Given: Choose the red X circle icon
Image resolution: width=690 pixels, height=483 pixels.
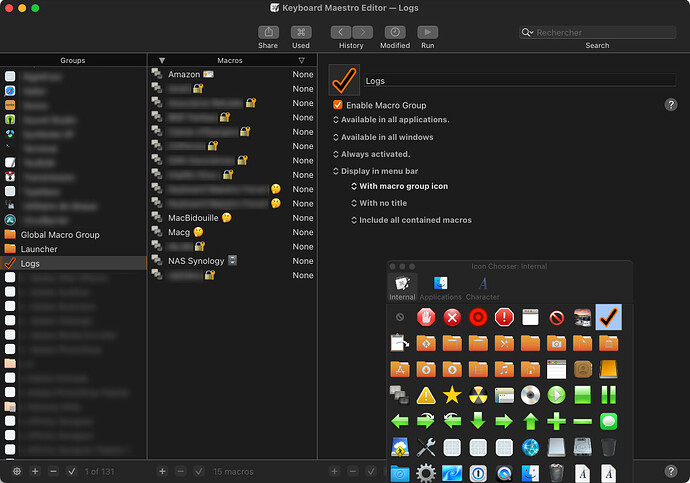Looking at the screenshot, I should tap(452, 317).
